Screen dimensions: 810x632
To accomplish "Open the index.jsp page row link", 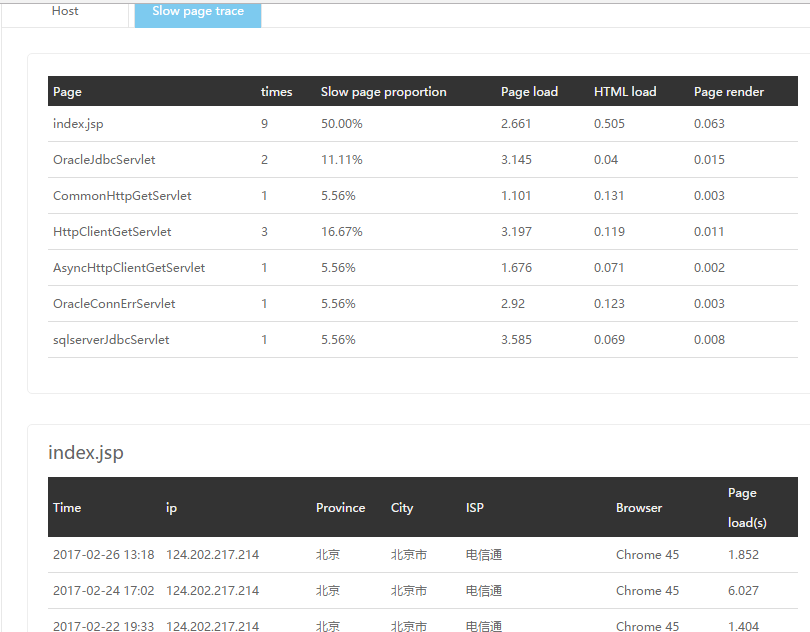I will pos(79,124).
